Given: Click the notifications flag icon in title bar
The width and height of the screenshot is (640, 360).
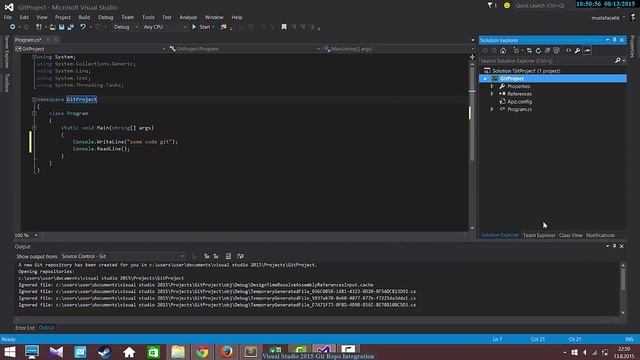Looking at the screenshot, I should pyautogui.click(x=491, y=6).
